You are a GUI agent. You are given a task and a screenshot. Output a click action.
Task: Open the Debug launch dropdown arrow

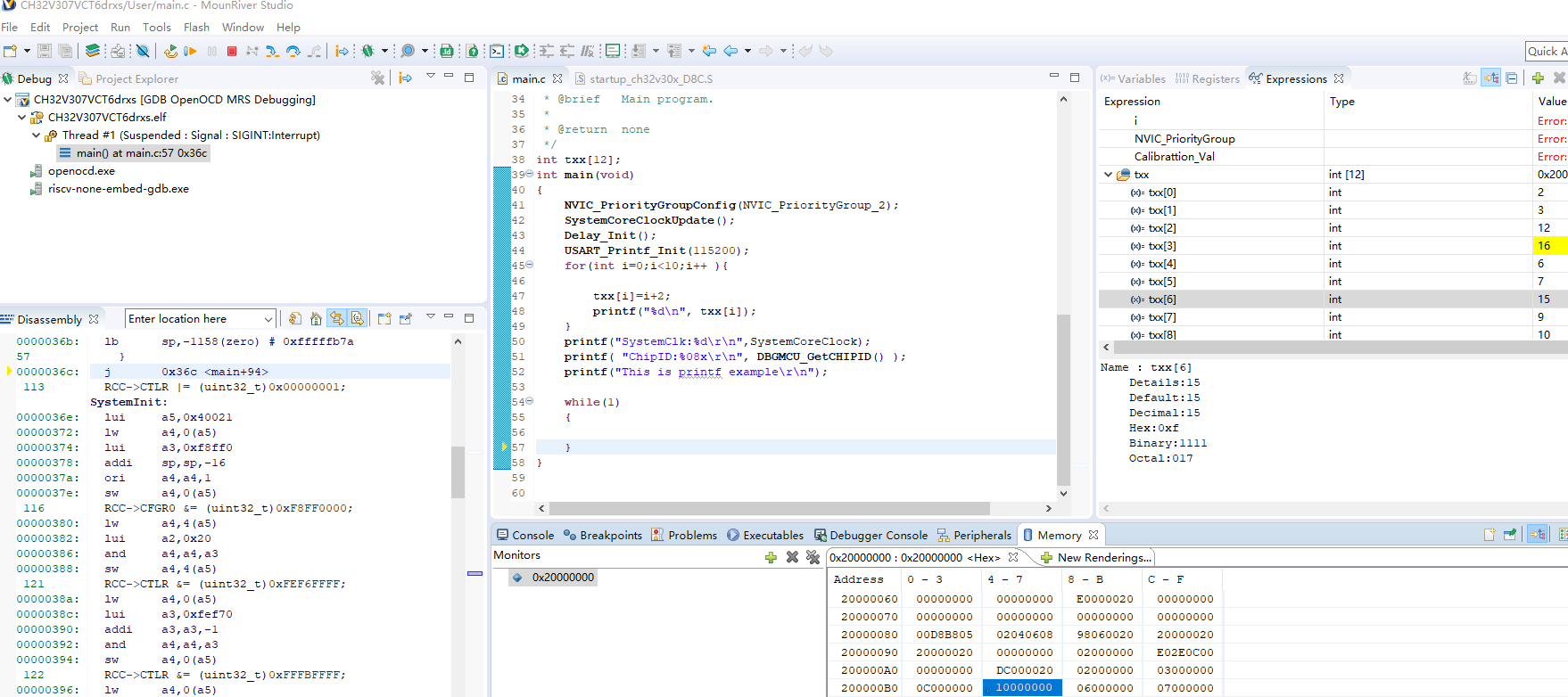tap(384, 51)
